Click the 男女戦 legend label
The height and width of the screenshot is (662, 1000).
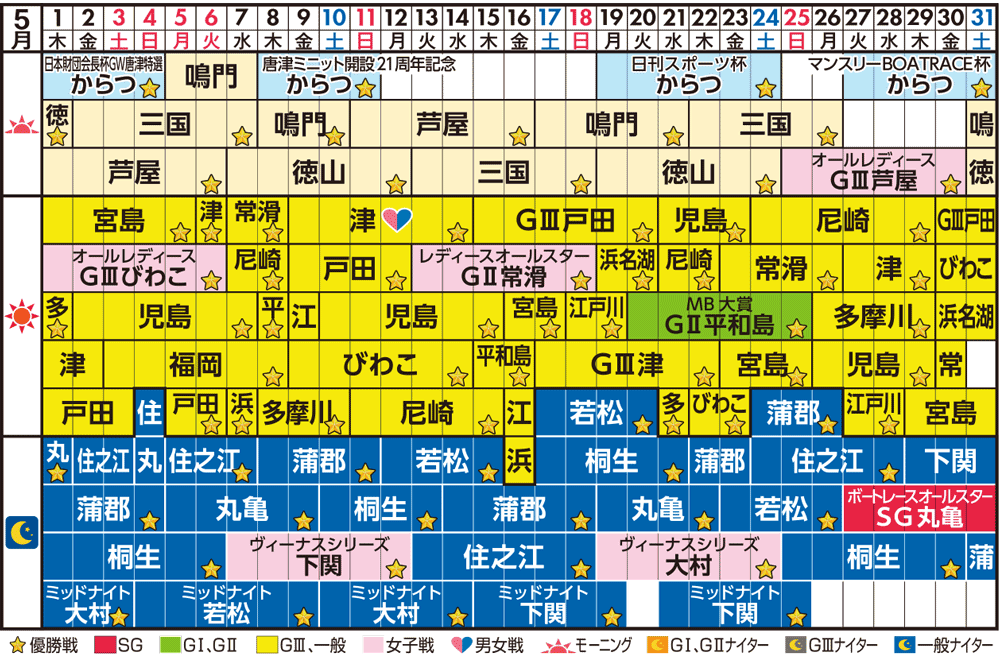tap(499, 645)
